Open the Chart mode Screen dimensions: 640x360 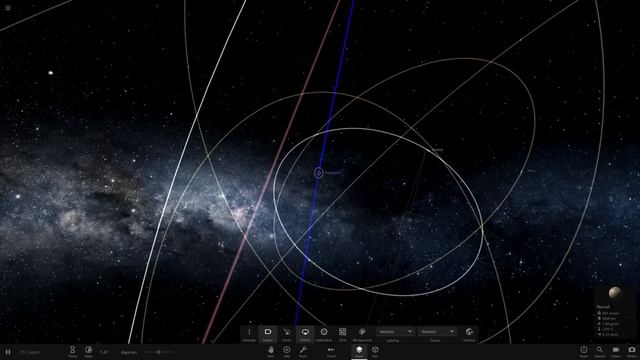[331, 351]
